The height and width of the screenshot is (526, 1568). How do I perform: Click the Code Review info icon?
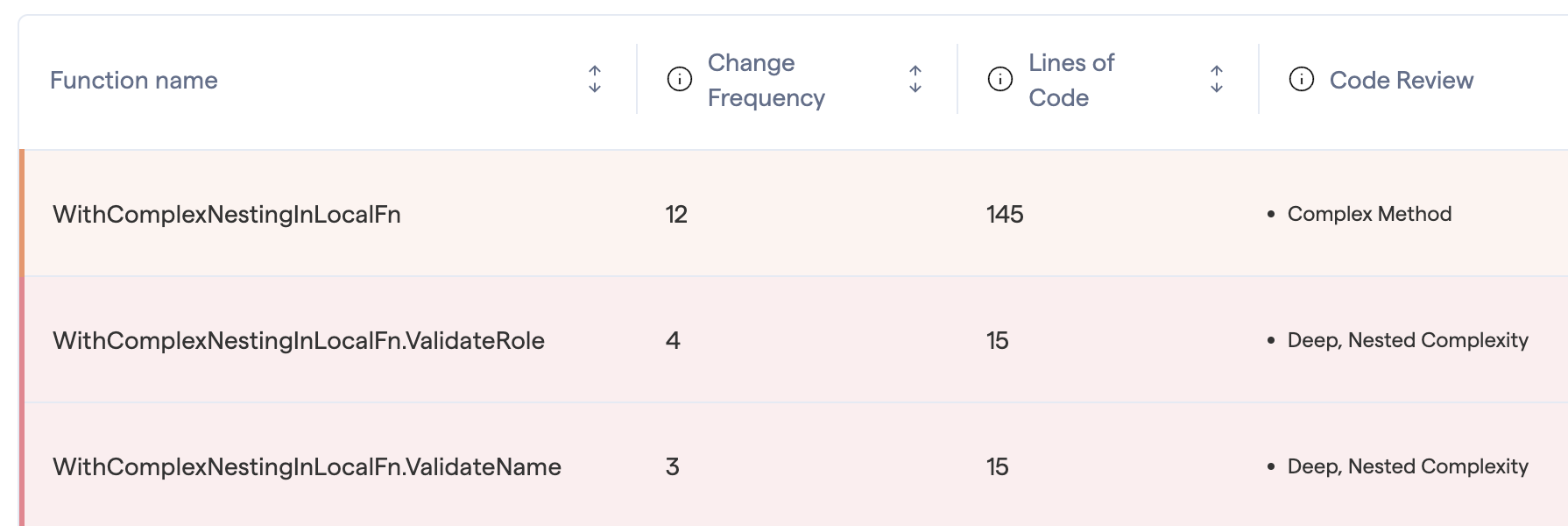1302,80
